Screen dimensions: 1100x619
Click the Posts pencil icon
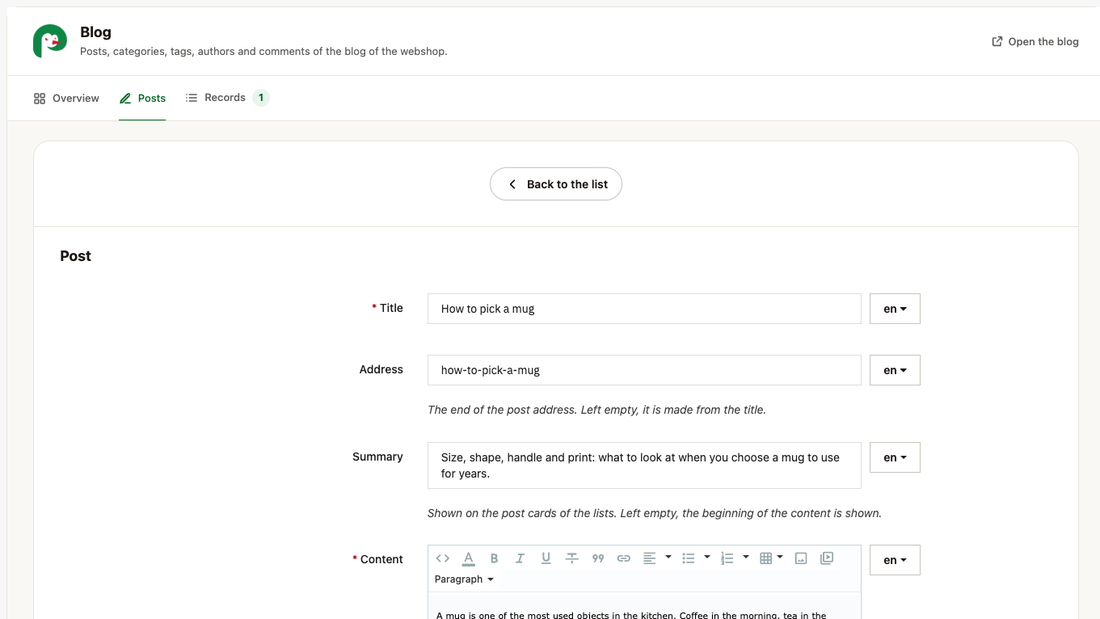click(125, 98)
